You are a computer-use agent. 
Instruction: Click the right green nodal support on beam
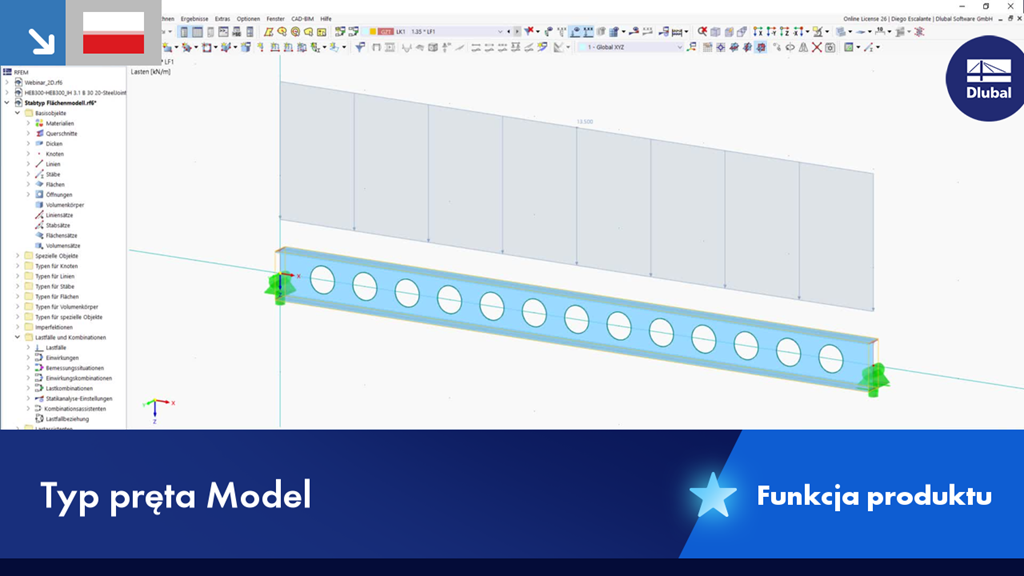[874, 379]
